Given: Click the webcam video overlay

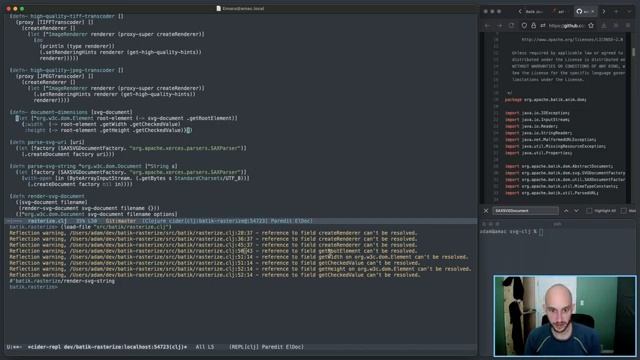Looking at the screenshot, I should 565,316.
